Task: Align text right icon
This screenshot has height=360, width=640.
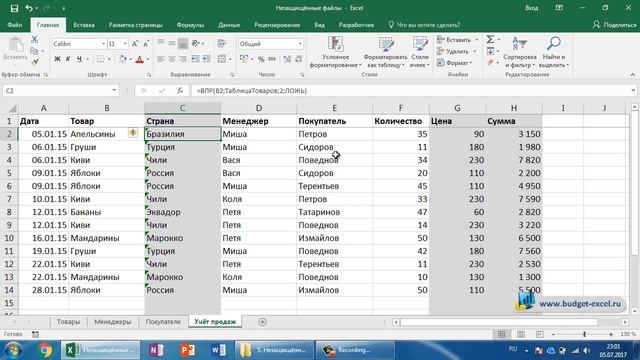Action: [x=183, y=59]
